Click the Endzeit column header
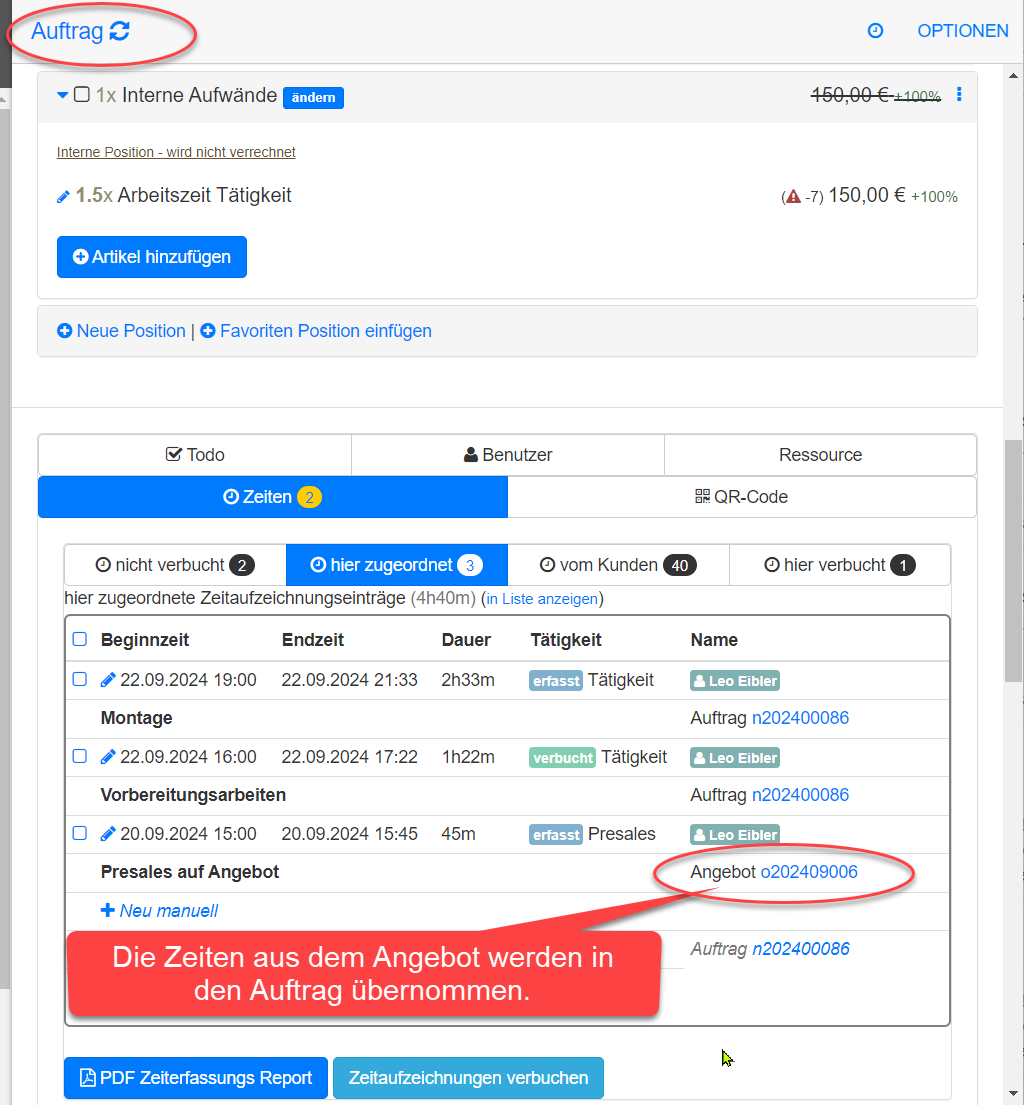This screenshot has width=1024, height=1105. click(313, 640)
